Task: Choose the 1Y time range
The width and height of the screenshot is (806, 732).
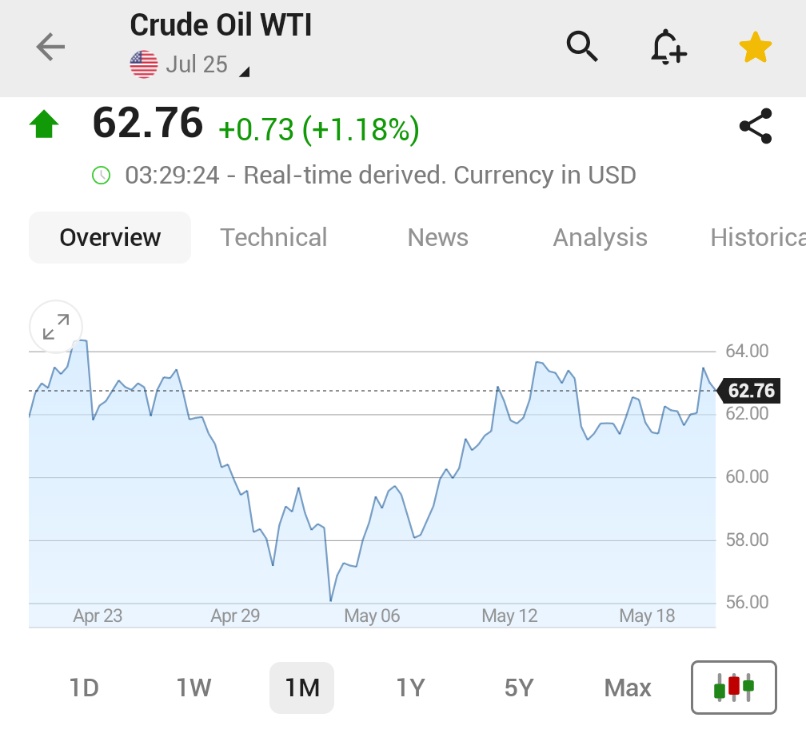Action: (411, 688)
